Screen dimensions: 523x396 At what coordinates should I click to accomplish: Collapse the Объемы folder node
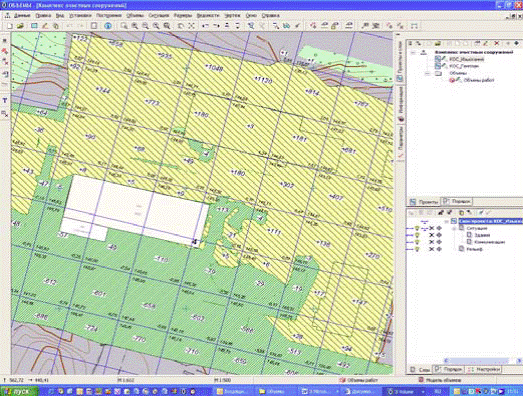tap(428, 73)
